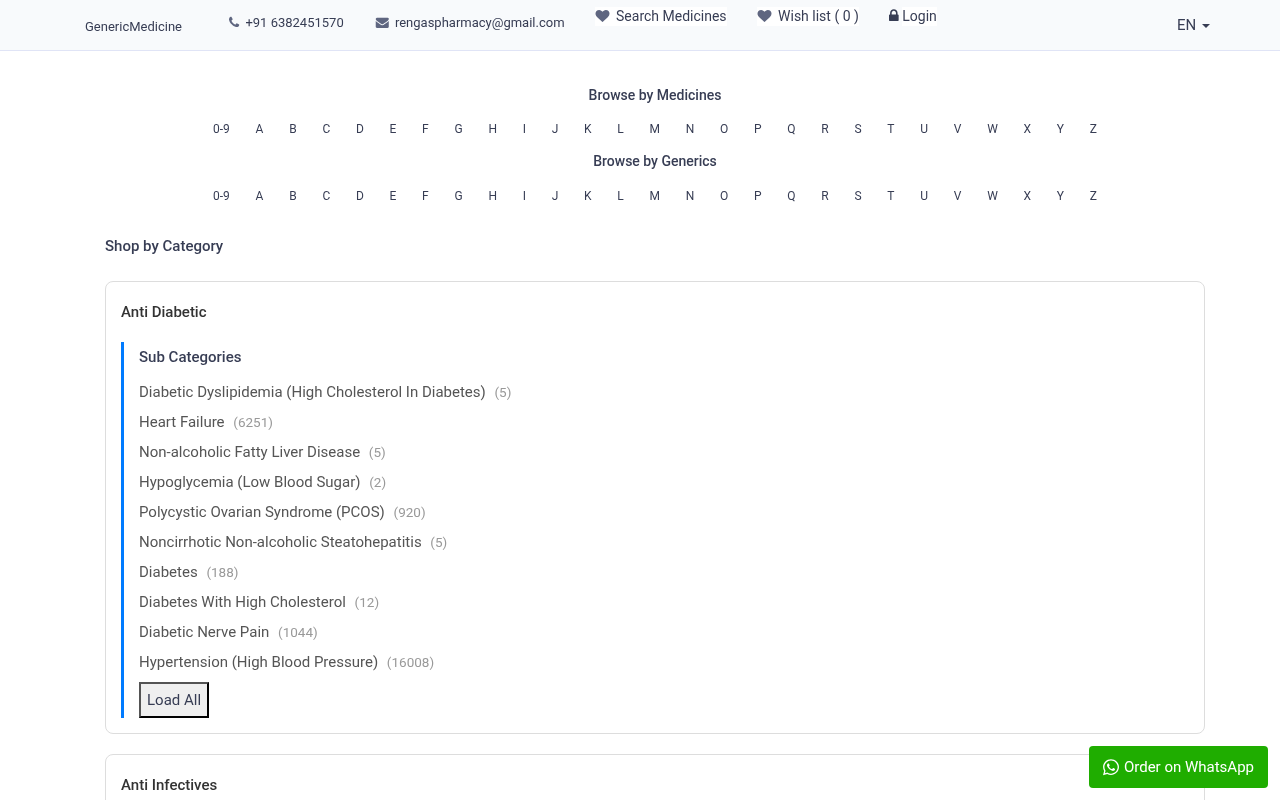This screenshot has height=800, width=1280.
Task: Open the EN language dropdown
Action: point(1193,25)
